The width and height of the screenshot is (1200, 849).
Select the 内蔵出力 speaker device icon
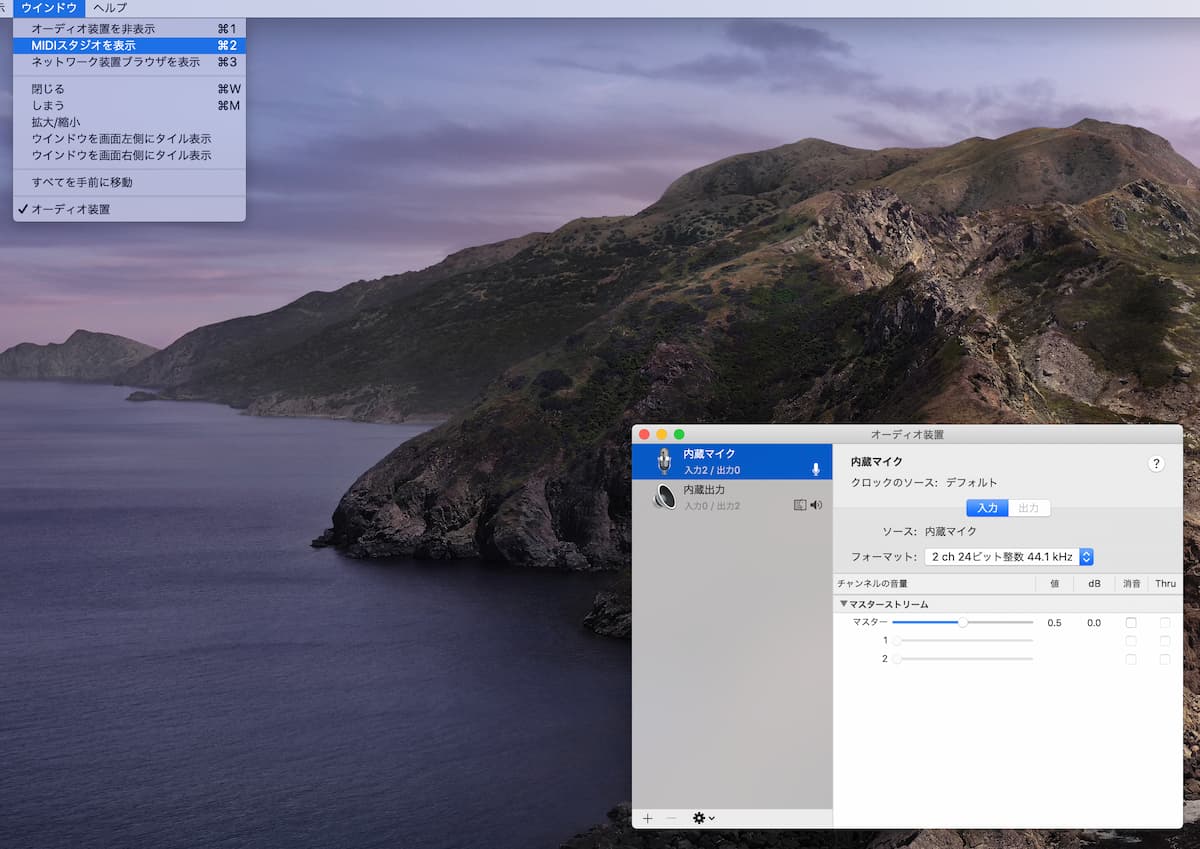tap(664, 497)
